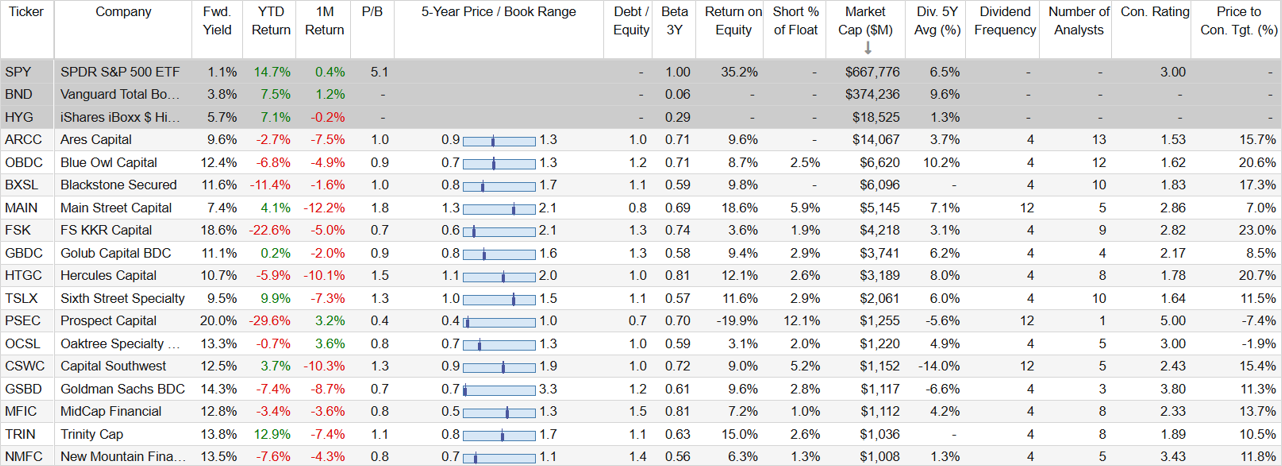The image size is (1282, 466).
Task: Click the Return on Equity header
Action: coord(733,21)
